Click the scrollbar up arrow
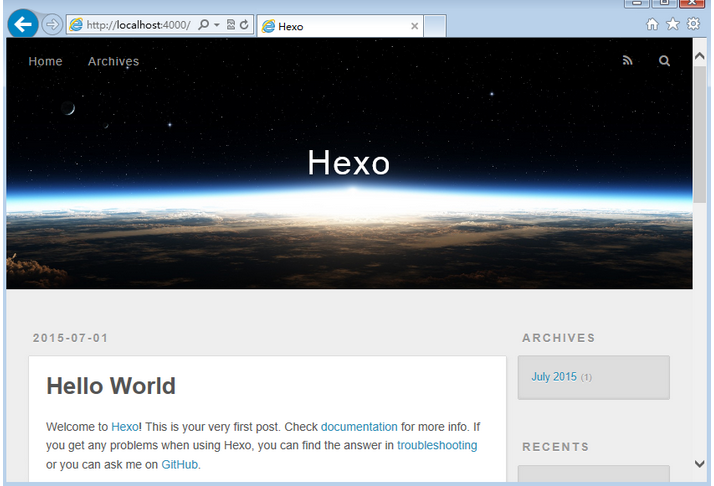Image resolution: width=714 pixels, height=486 pixels. 700,56
